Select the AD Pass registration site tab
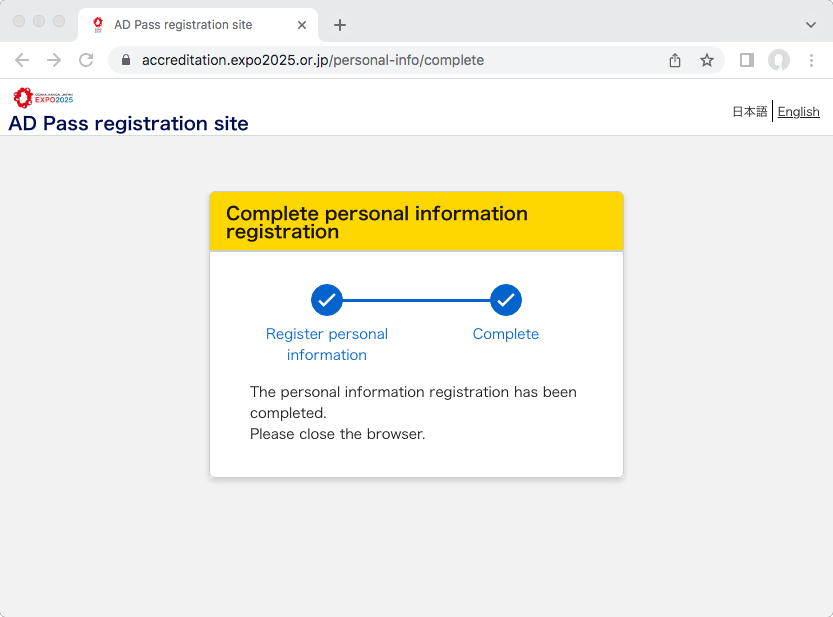 [x=183, y=25]
